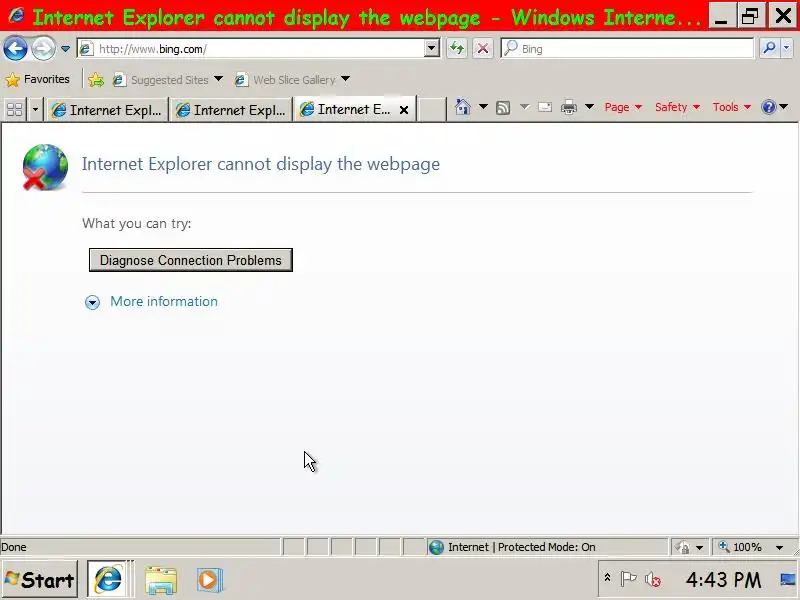Click the status bar security lock icon
800x600 pixels.
(x=683, y=547)
